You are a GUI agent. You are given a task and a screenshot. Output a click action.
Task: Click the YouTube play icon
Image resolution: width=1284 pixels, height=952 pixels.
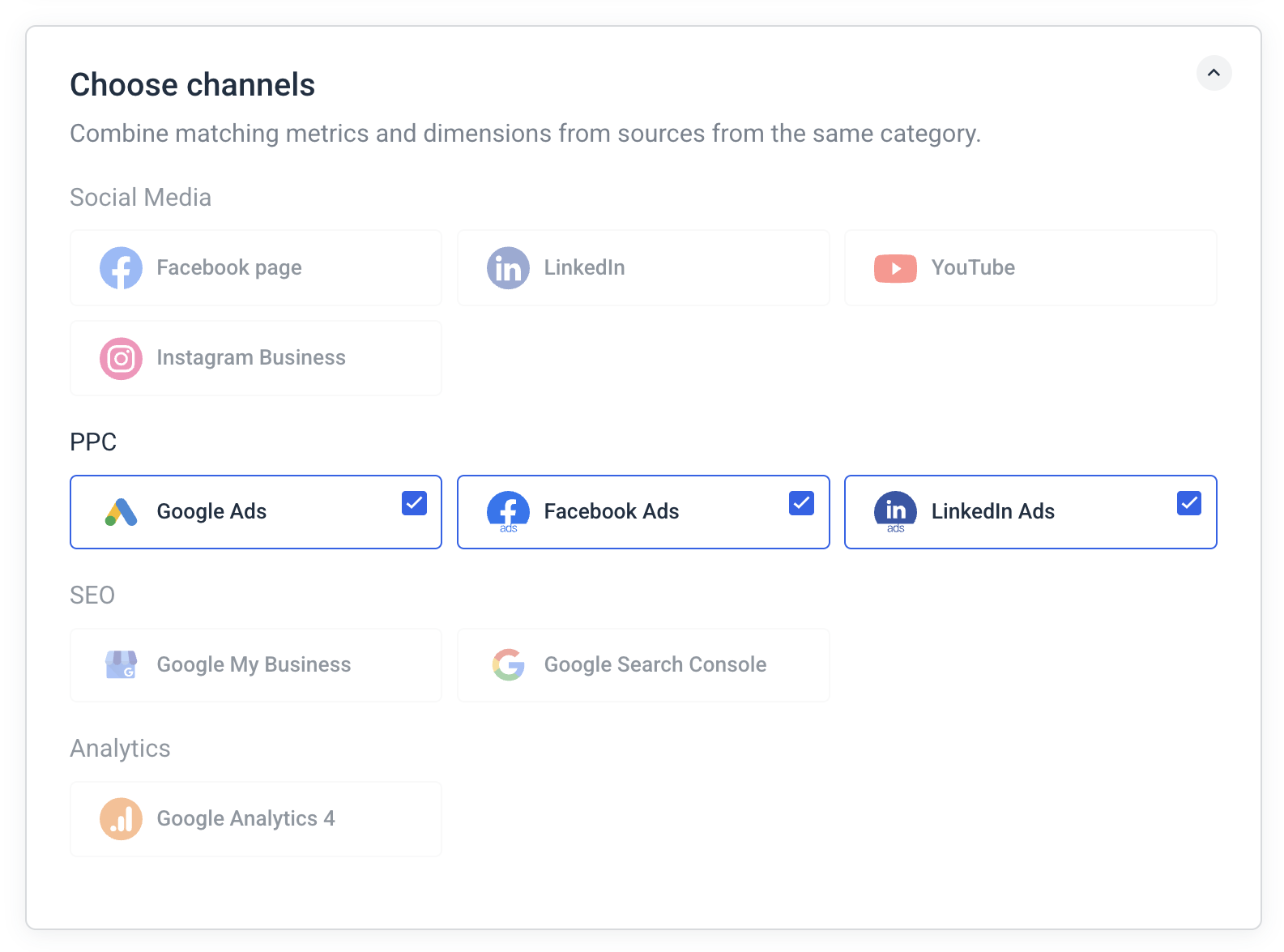coord(895,268)
